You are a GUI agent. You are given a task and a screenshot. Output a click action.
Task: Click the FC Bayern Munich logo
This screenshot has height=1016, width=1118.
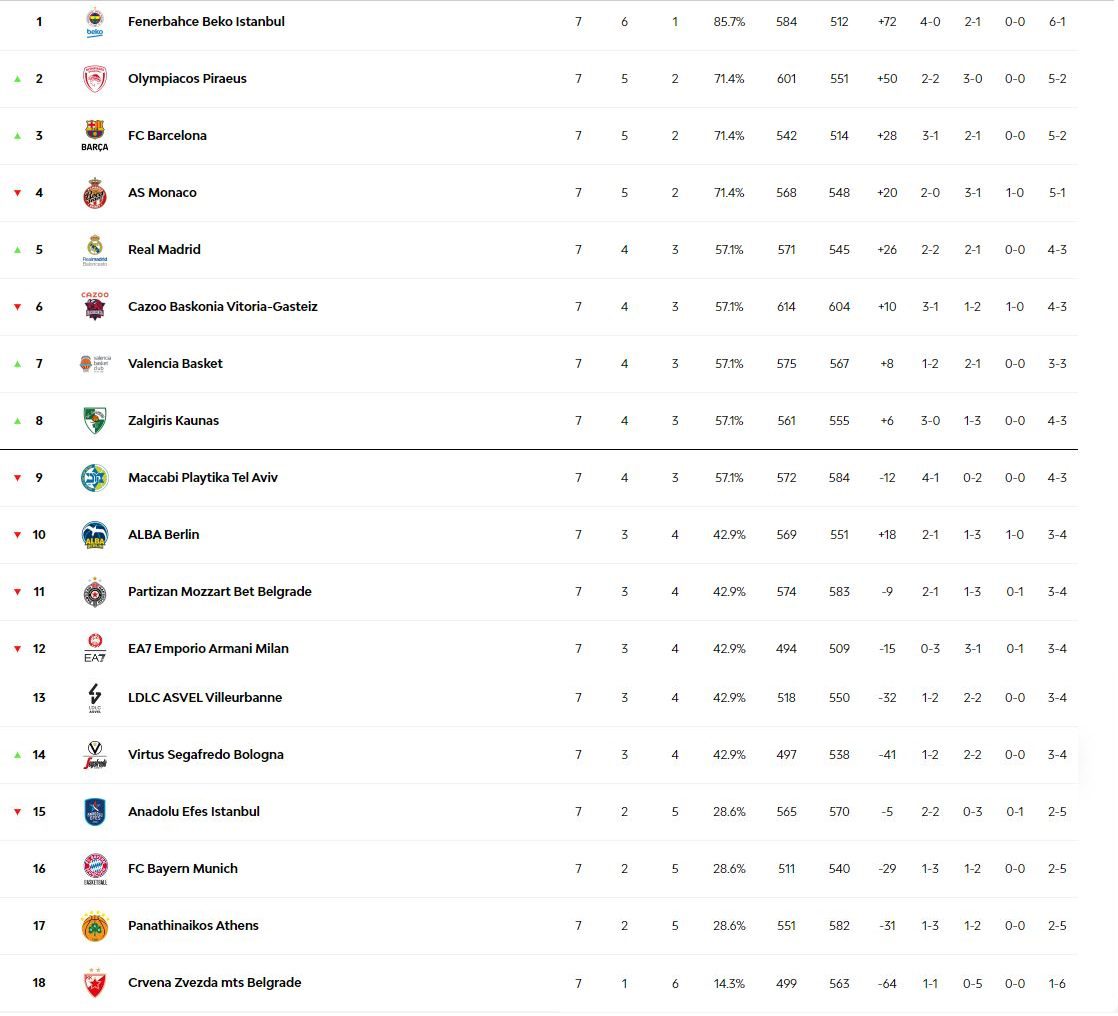pos(95,869)
